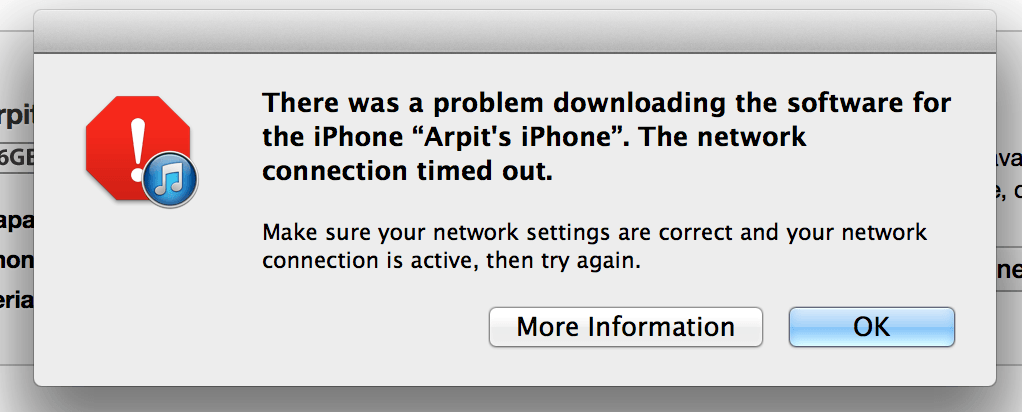This screenshot has width=1022, height=412.
Task: Open More Information about the error
Action: pyautogui.click(x=626, y=327)
